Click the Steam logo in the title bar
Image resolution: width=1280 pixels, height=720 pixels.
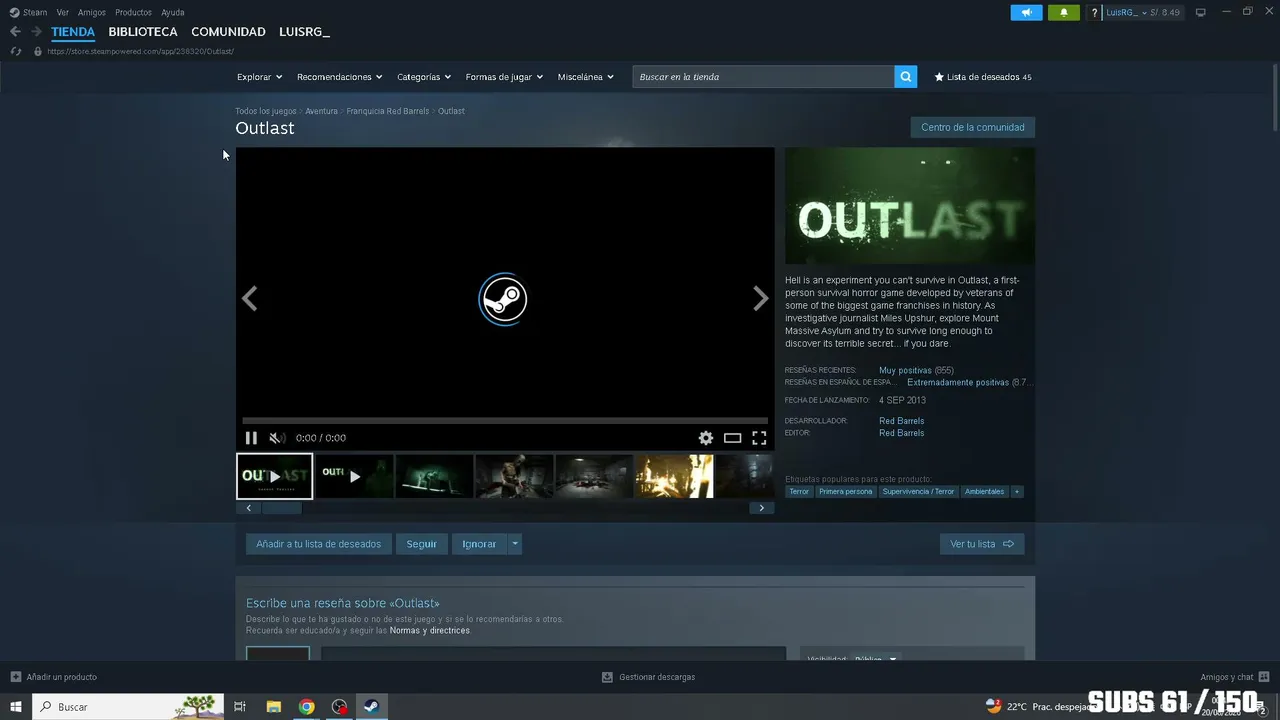14,12
